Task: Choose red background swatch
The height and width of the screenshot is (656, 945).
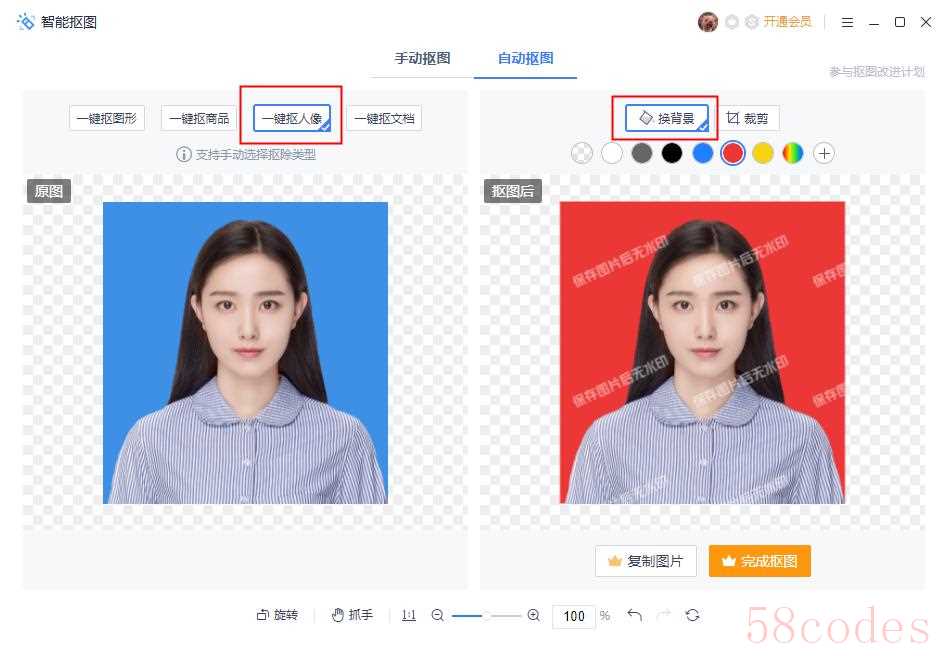Action: pyautogui.click(x=733, y=153)
